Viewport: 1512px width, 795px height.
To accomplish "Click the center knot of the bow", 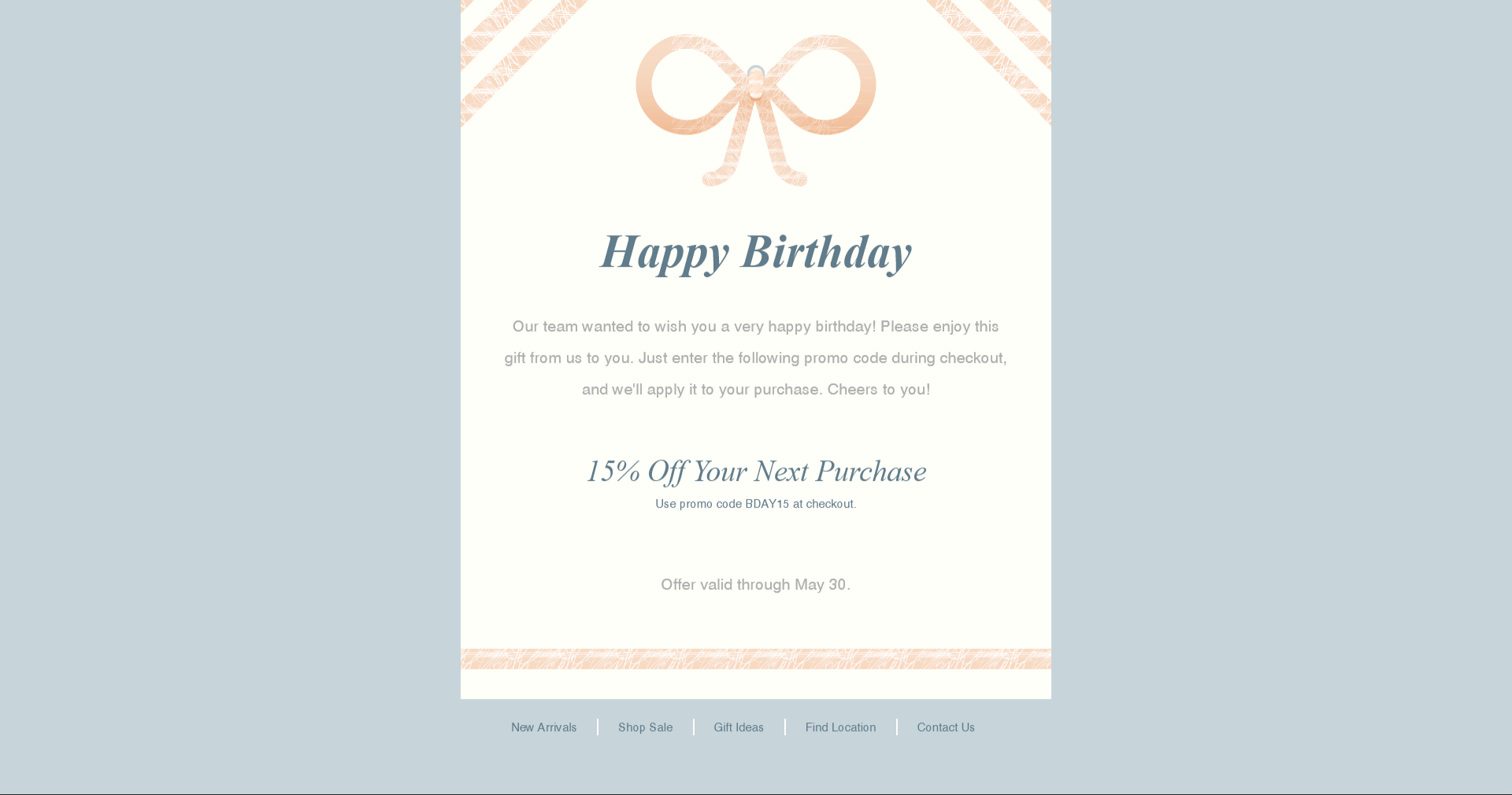I will click(756, 82).
